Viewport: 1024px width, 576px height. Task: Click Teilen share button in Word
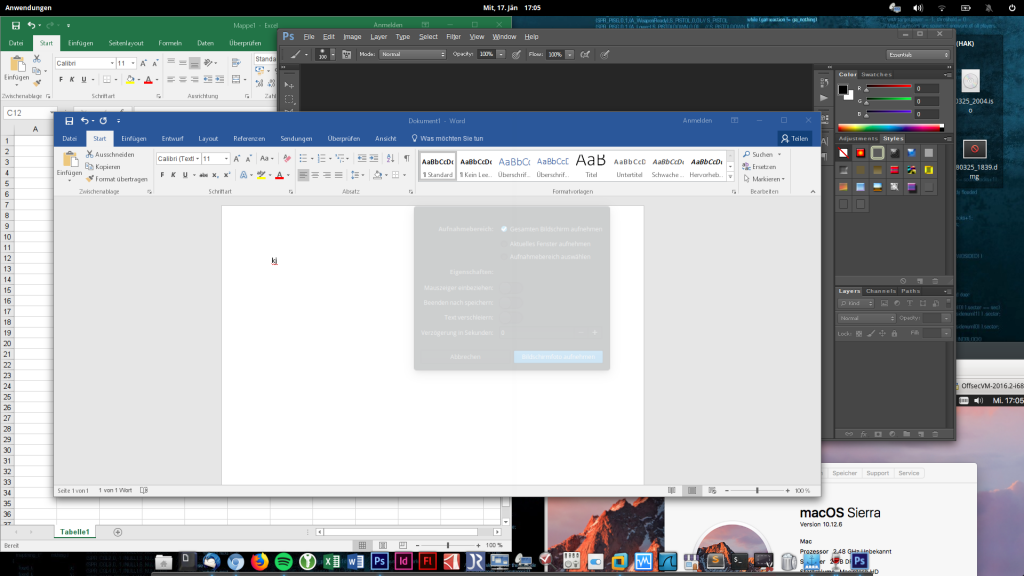click(x=795, y=138)
